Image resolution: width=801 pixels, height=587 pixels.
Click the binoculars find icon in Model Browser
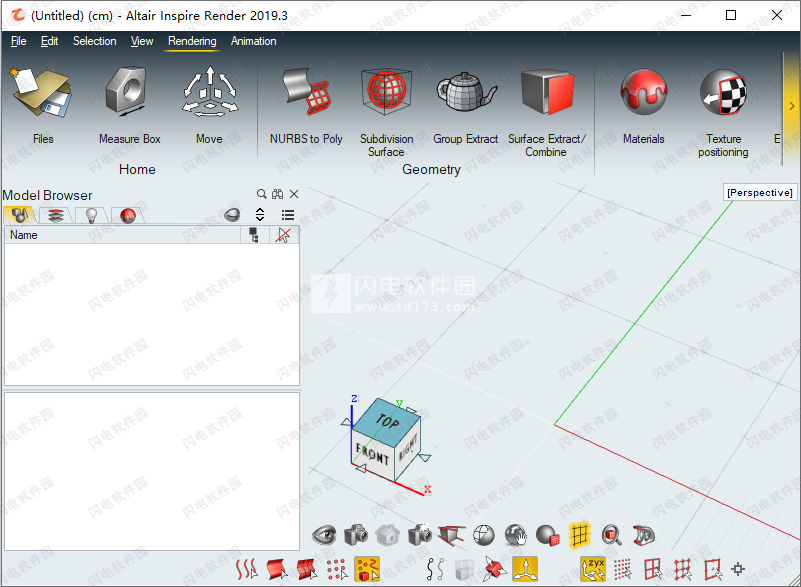277,194
